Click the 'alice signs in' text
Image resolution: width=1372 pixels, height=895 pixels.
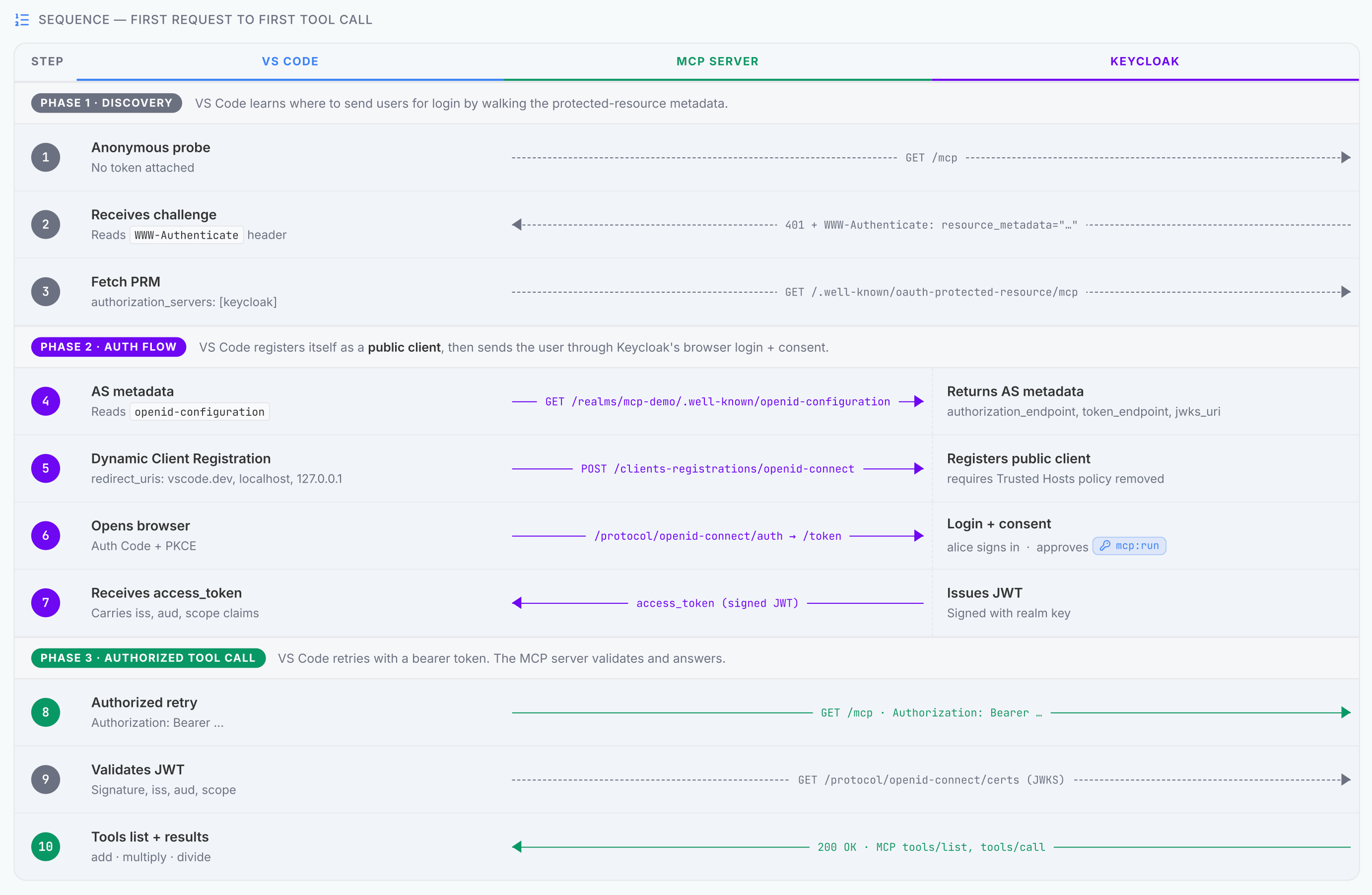coord(982,547)
